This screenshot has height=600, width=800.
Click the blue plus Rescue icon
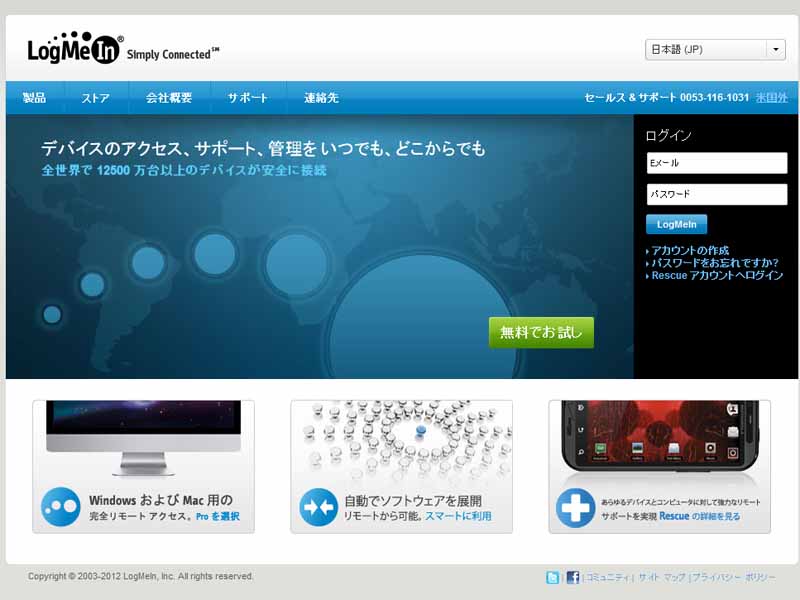576,508
